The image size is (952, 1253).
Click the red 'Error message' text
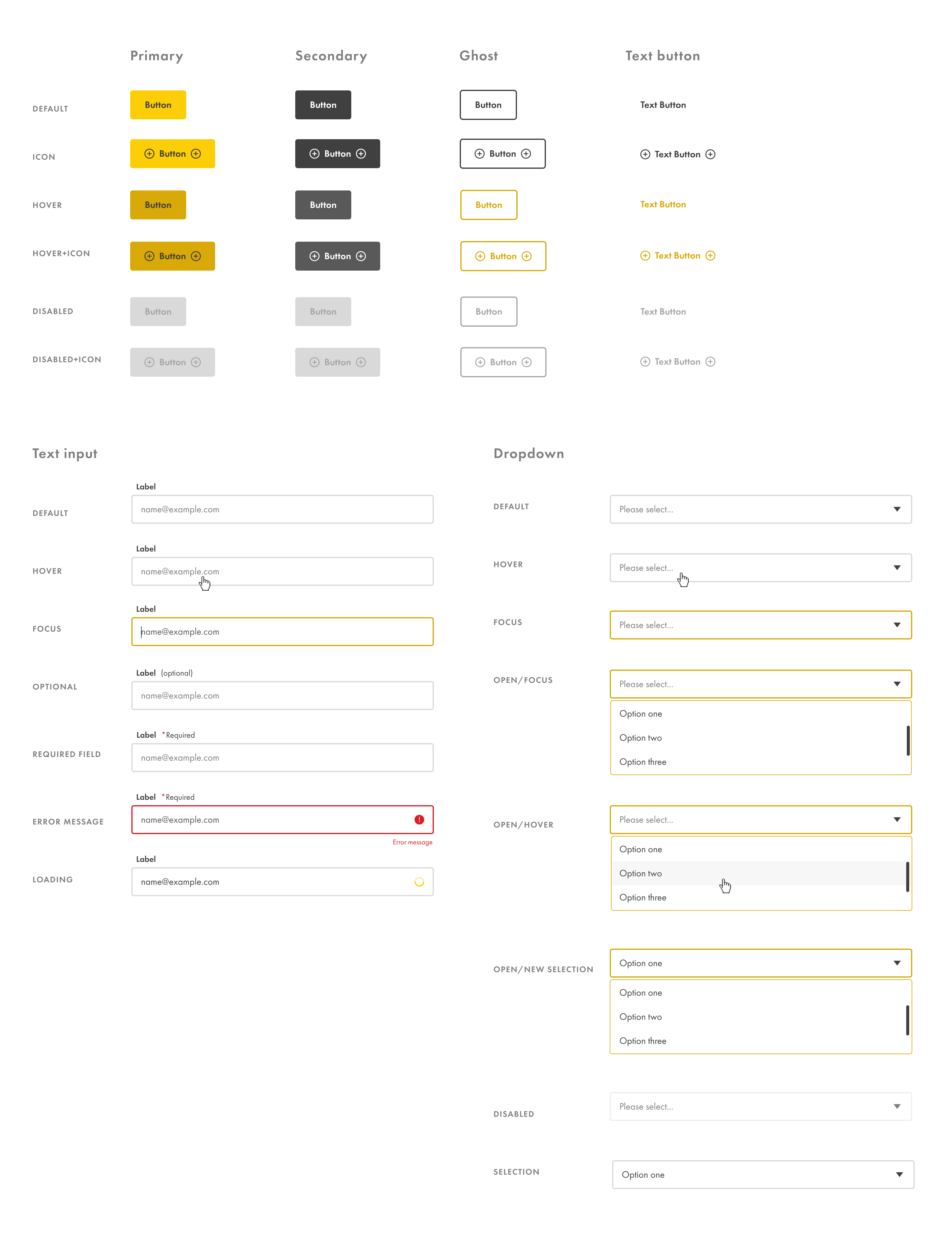(x=412, y=842)
